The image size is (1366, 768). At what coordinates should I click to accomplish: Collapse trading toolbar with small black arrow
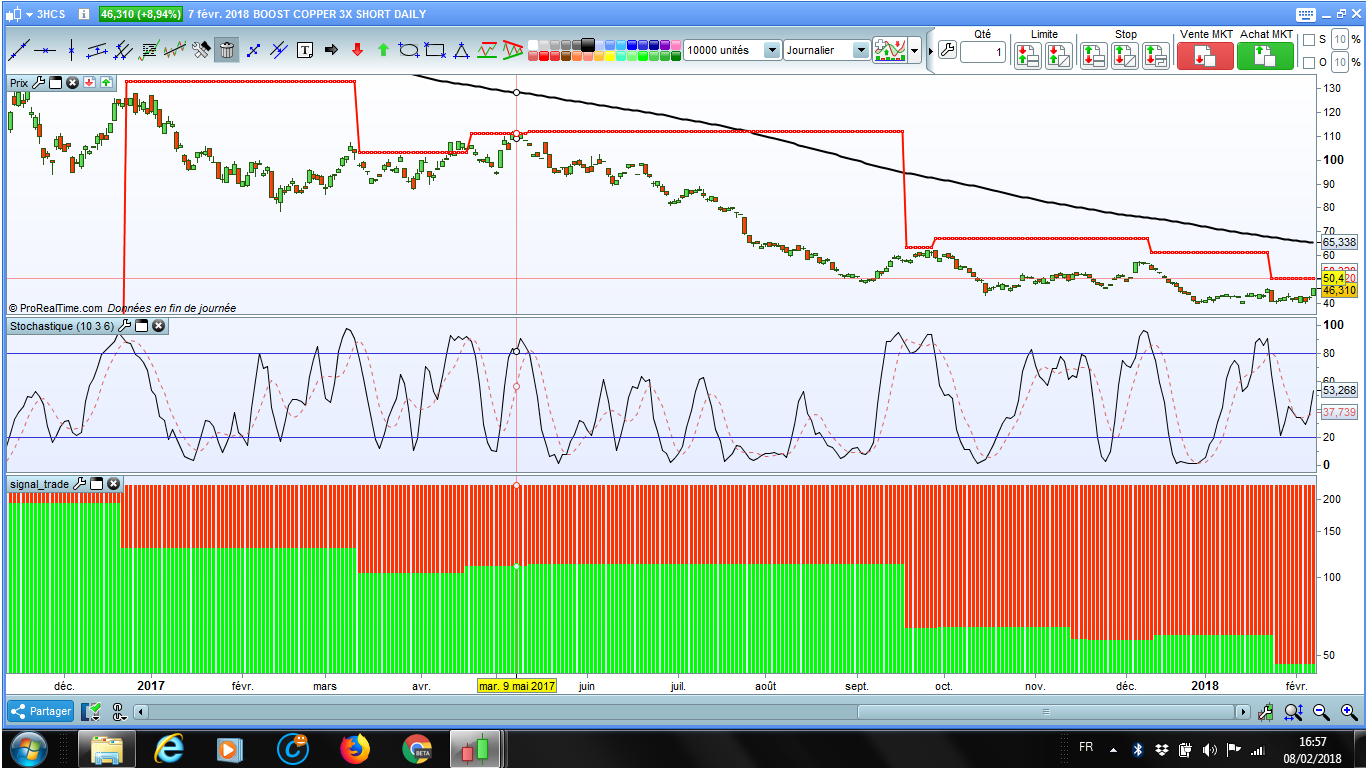coord(930,51)
